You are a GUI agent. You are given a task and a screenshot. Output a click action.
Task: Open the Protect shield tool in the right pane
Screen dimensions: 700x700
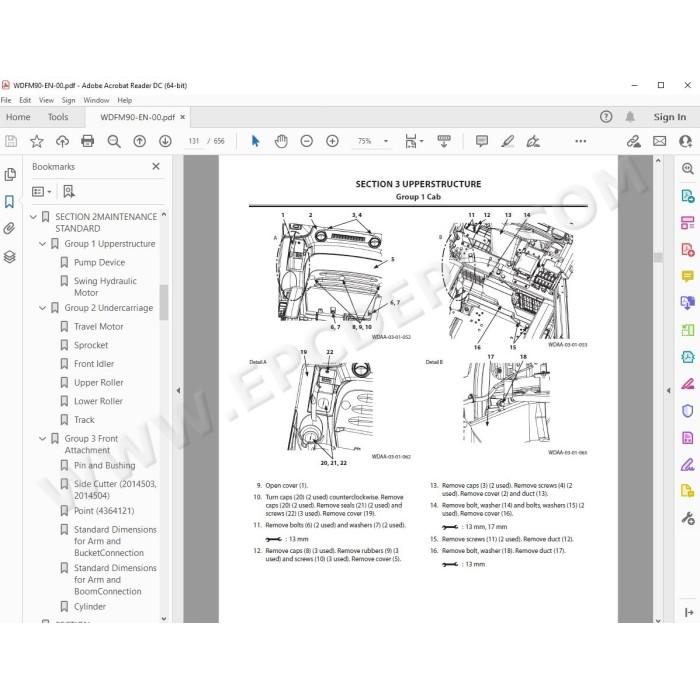[688, 410]
